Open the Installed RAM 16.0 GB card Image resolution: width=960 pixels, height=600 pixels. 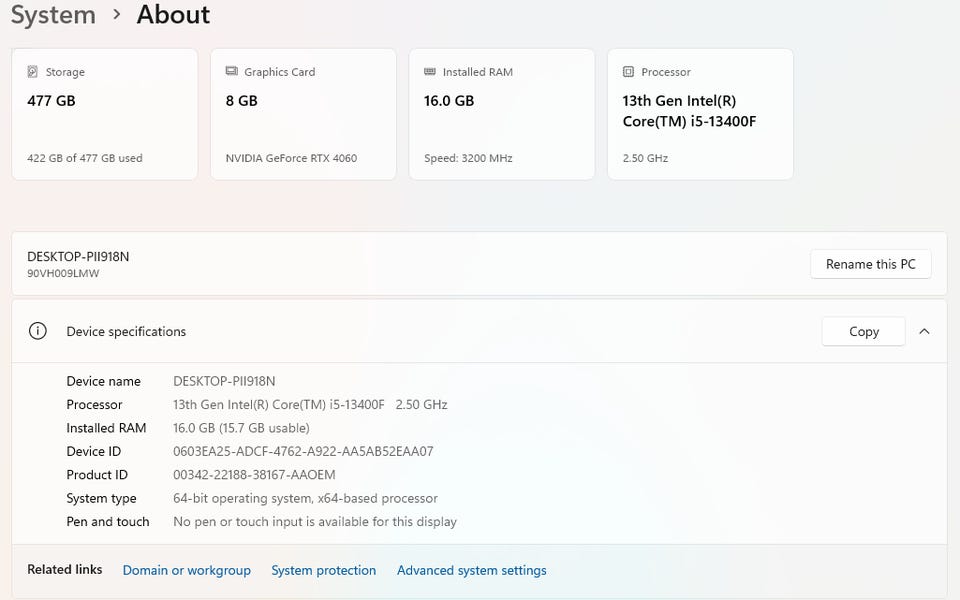point(501,114)
